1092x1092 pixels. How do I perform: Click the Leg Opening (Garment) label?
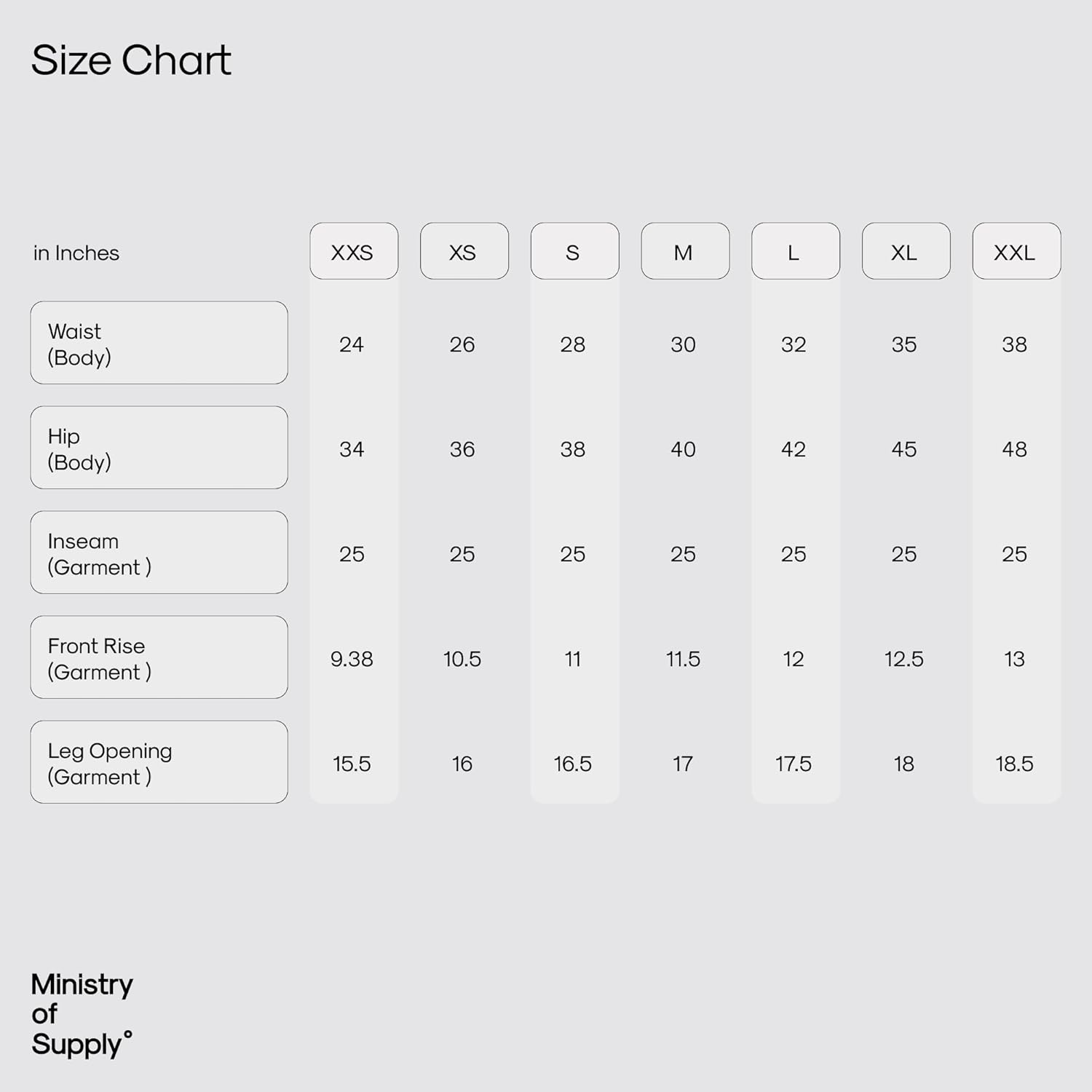pyautogui.click(x=159, y=762)
